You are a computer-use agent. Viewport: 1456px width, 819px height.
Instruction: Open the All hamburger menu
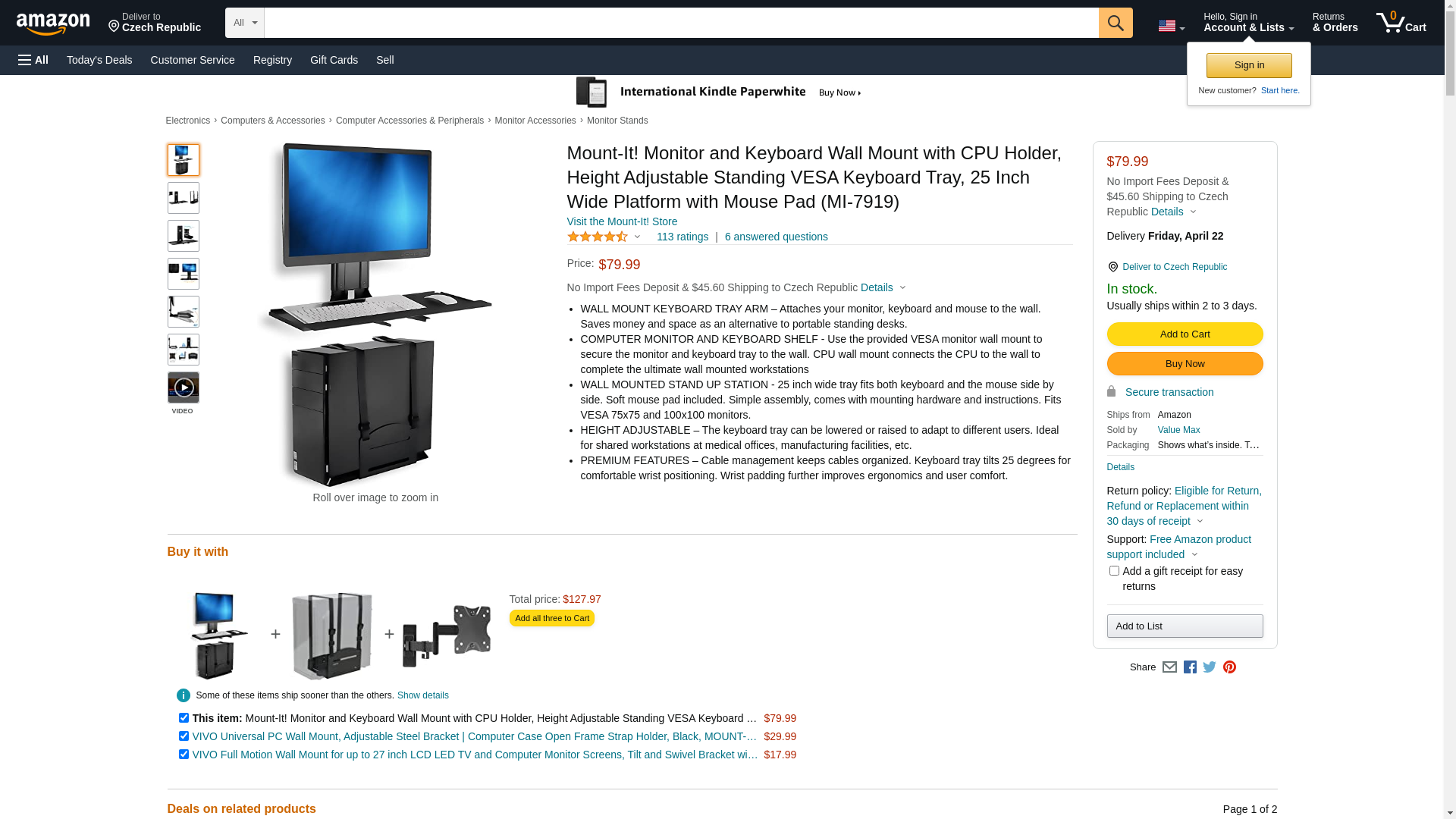[33, 60]
